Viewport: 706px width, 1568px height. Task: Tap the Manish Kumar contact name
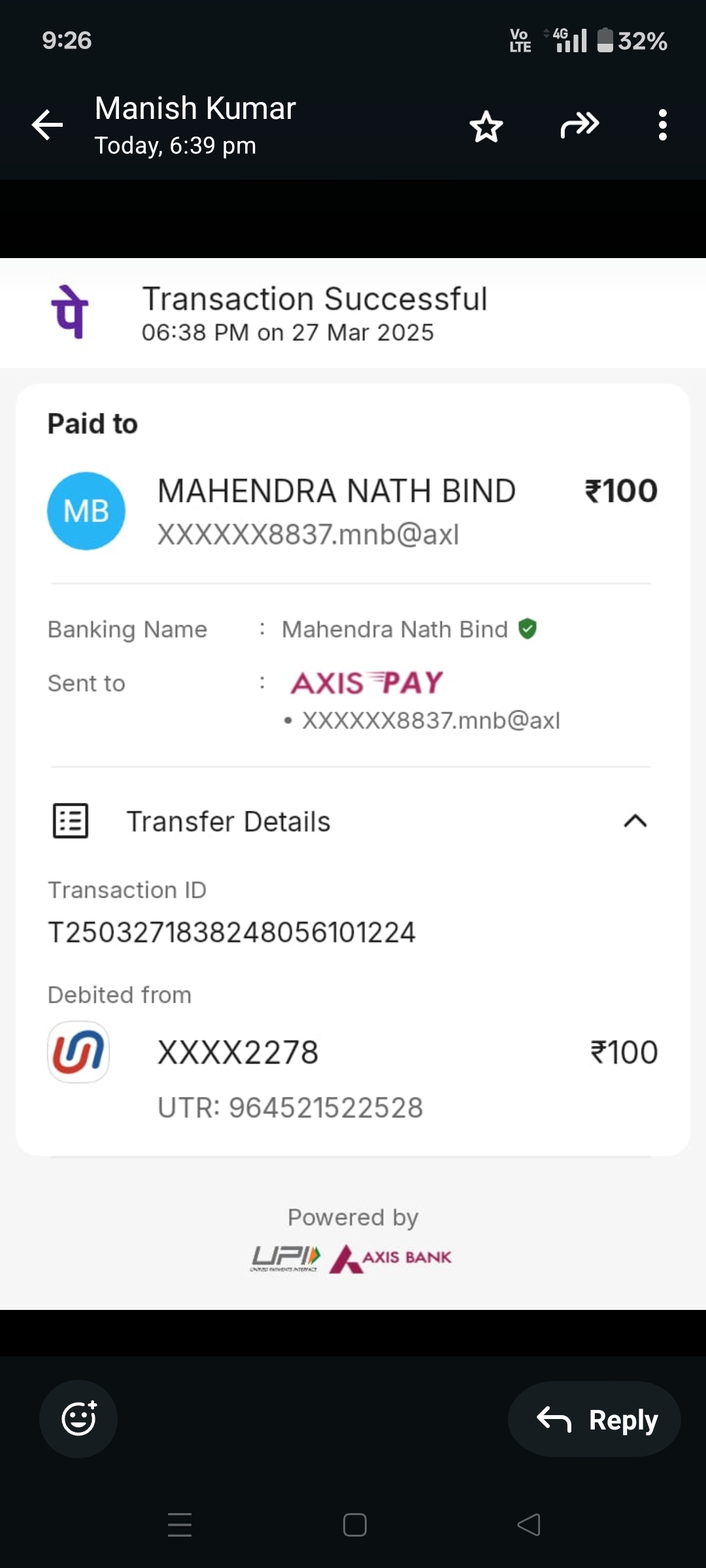point(195,108)
